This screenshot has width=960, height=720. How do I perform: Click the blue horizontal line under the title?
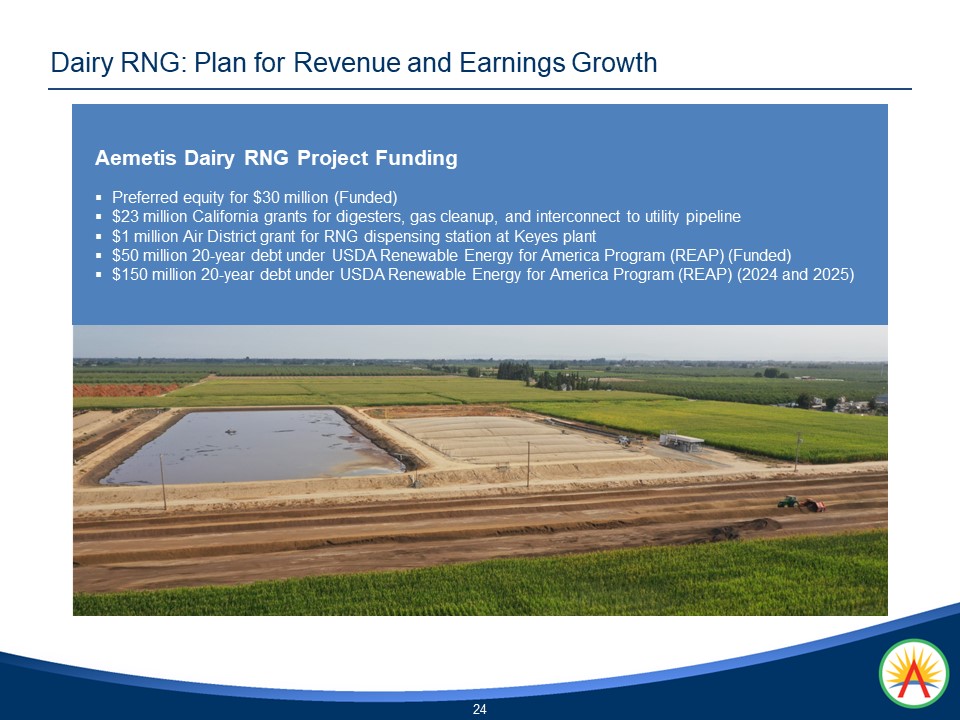(x=480, y=90)
